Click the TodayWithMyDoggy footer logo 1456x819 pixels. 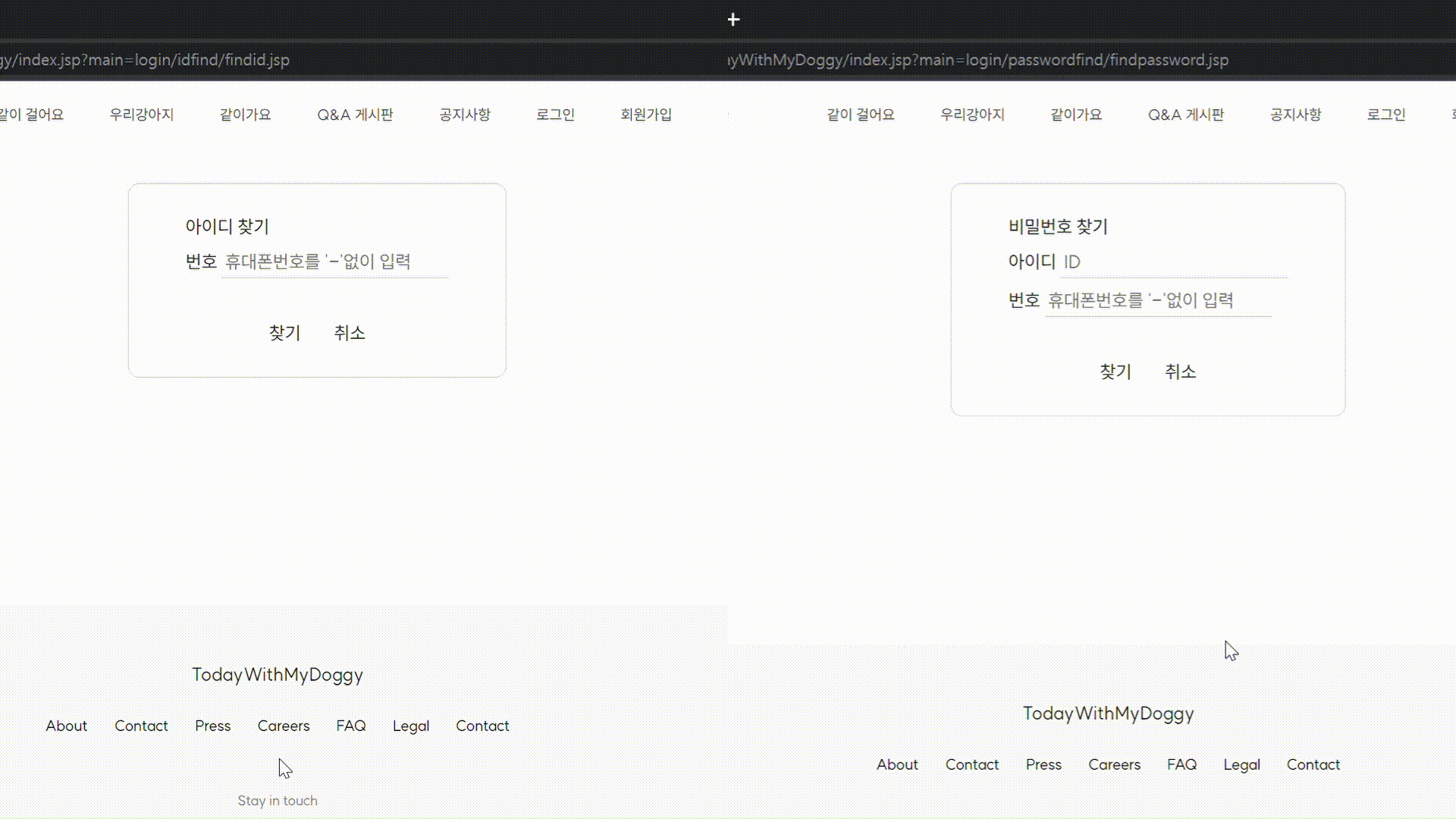point(278,674)
